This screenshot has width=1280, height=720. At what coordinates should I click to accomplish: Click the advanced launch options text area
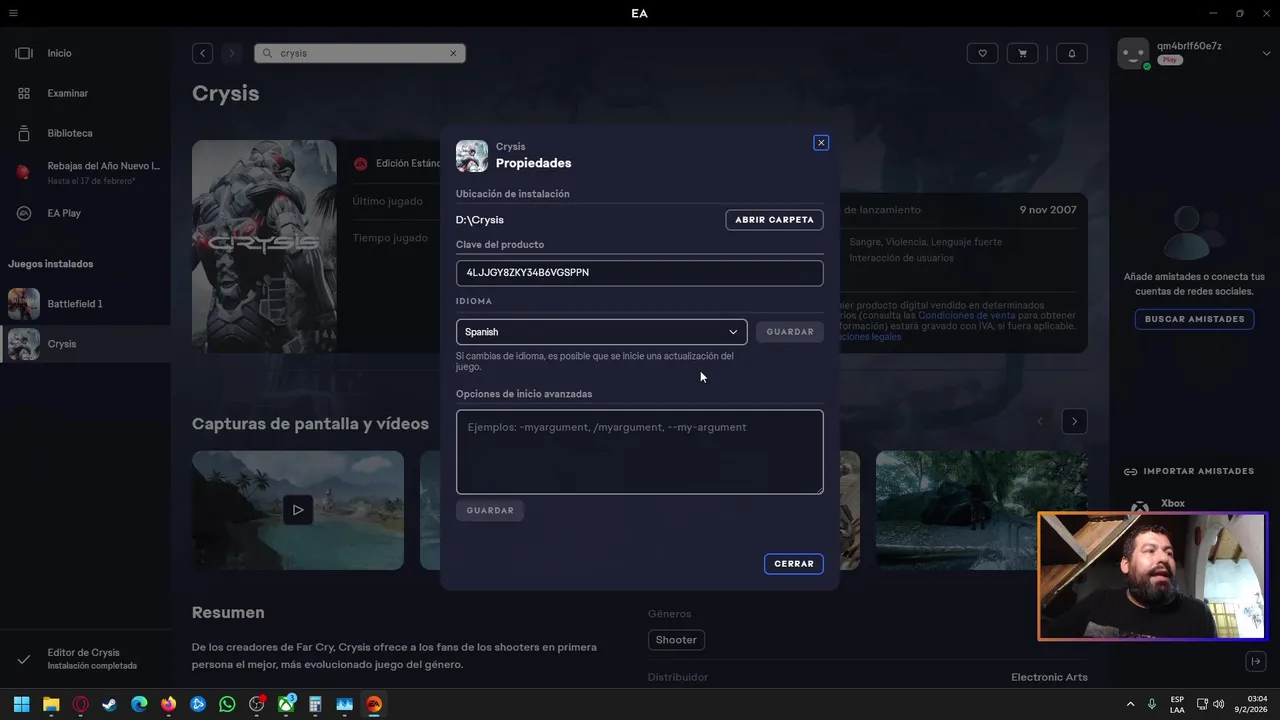(x=640, y=452)
